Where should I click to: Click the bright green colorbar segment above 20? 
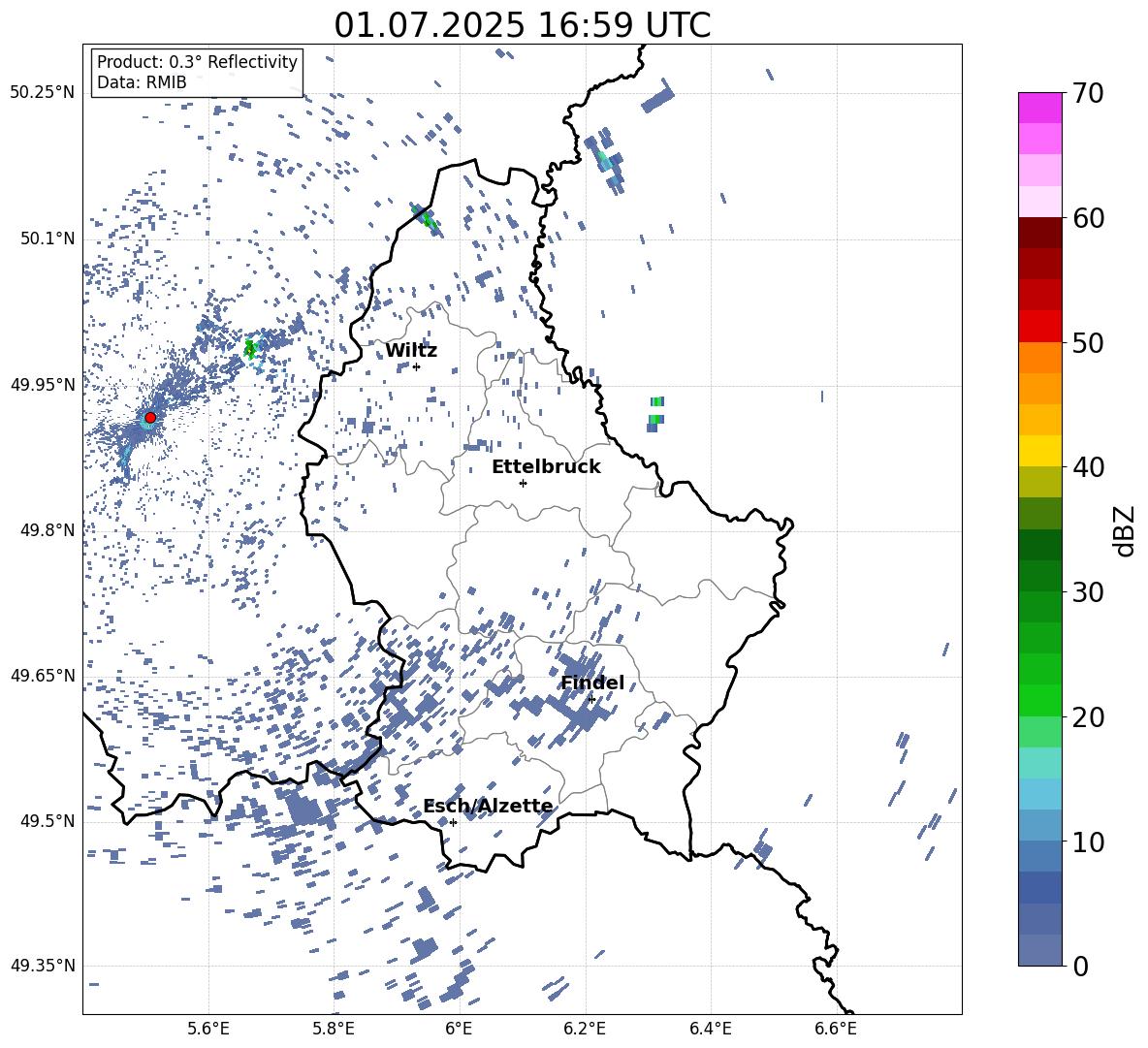click(x=1039, y=700)
